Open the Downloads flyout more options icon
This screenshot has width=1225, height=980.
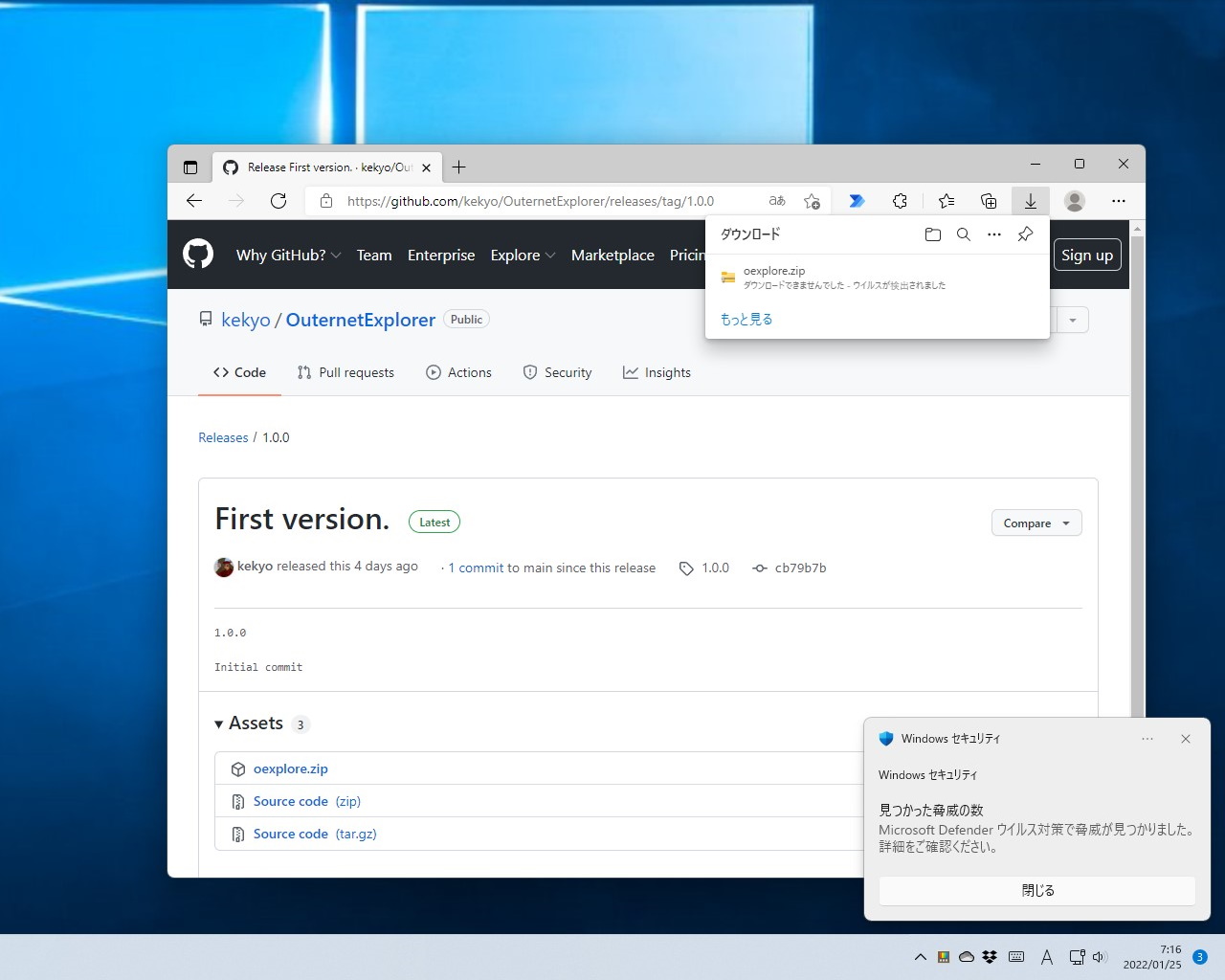[993, 234]
